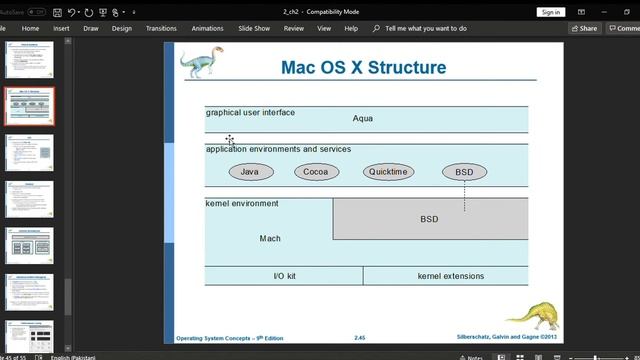Click the zoom slider handle

[595, 358]
